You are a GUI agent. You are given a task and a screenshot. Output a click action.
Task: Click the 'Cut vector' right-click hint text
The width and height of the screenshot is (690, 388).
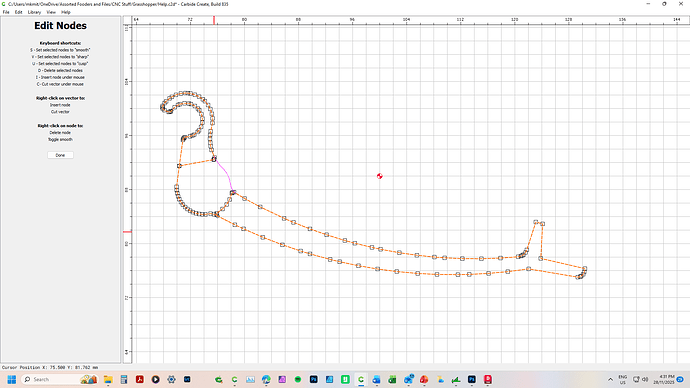tap(60, 112)
